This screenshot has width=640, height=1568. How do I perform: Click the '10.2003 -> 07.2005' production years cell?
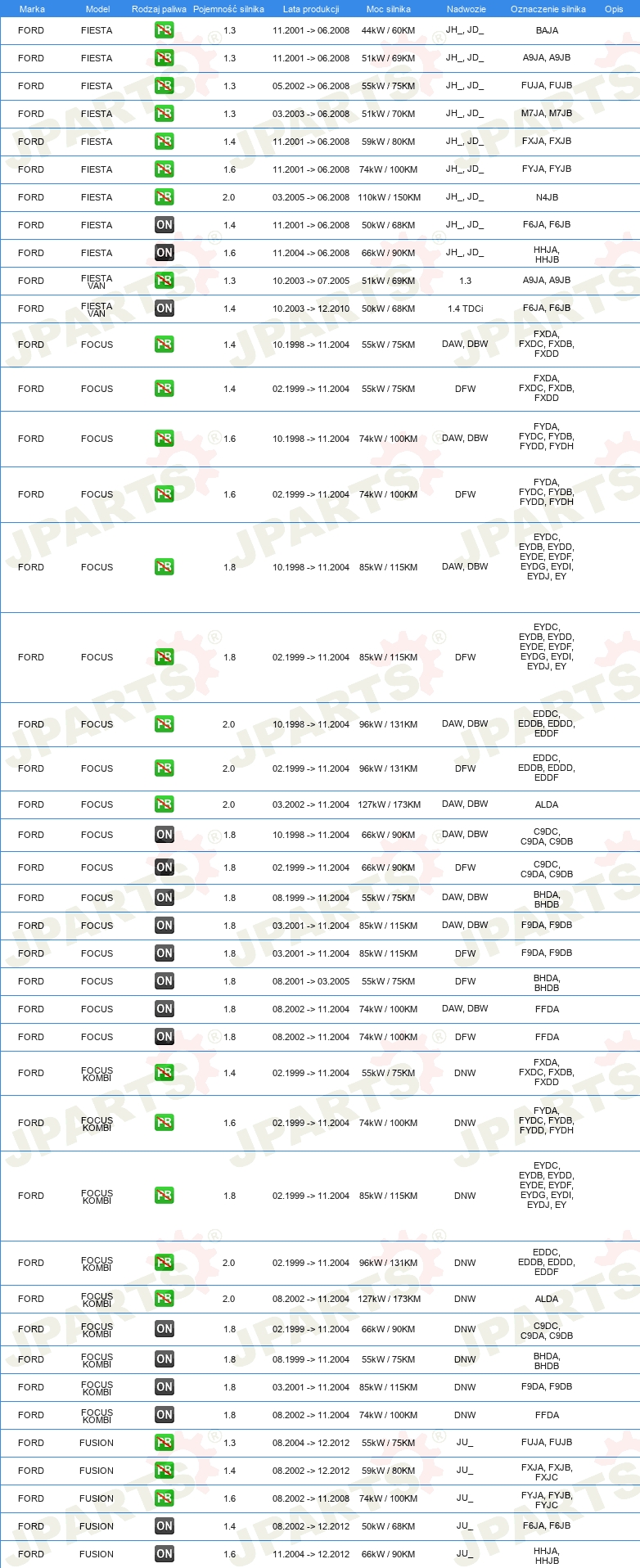click(311, 281)
